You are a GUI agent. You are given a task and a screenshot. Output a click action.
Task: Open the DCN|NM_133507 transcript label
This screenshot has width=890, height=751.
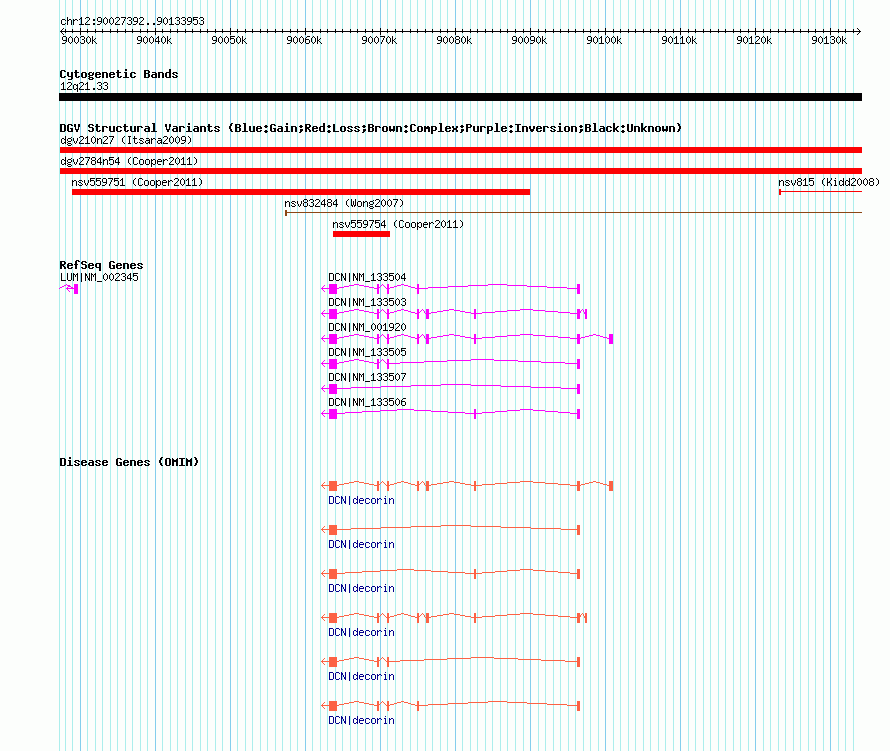click(367, 377)
